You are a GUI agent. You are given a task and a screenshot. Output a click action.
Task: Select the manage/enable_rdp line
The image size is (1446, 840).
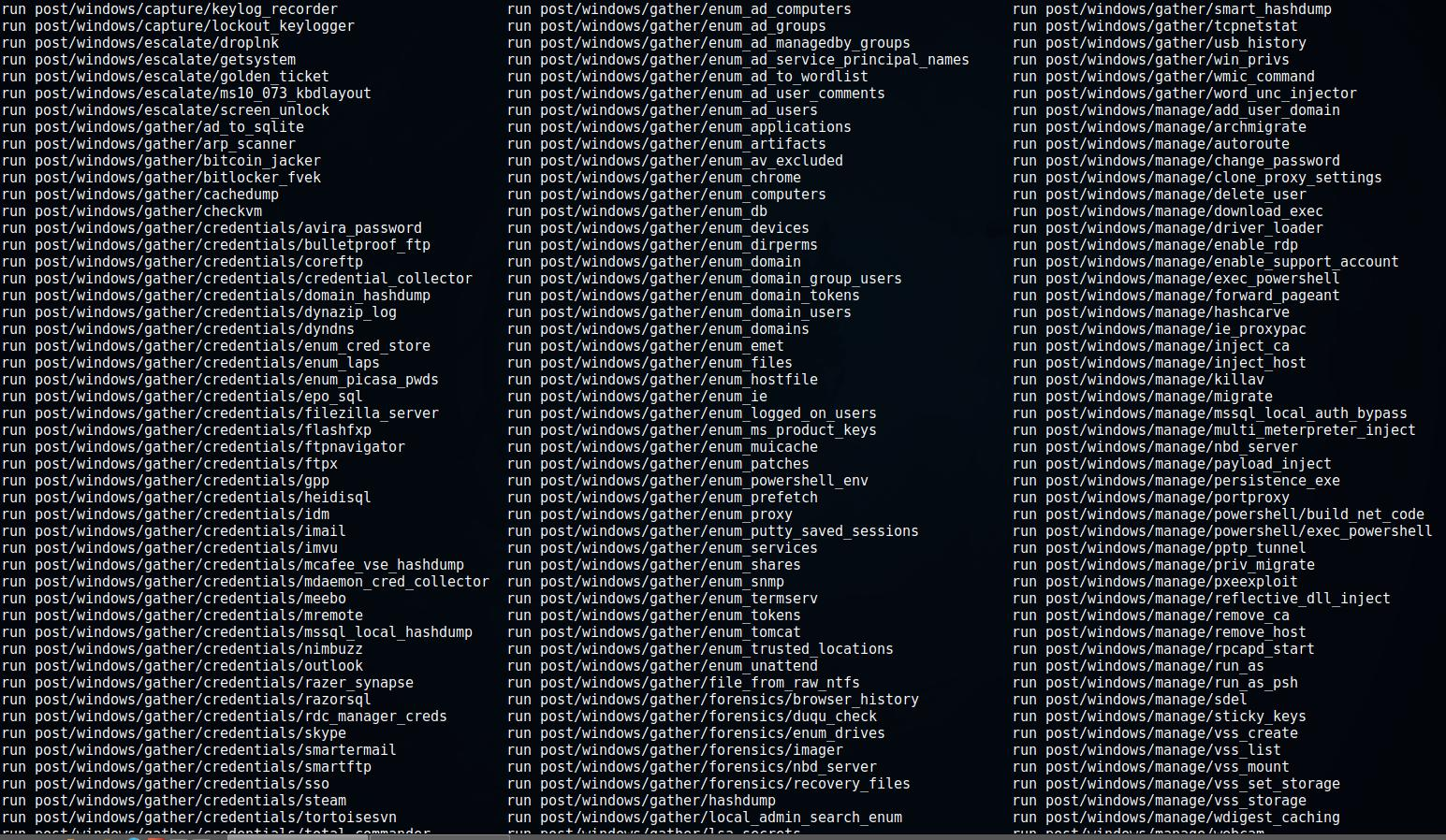tap(1155, 245)
